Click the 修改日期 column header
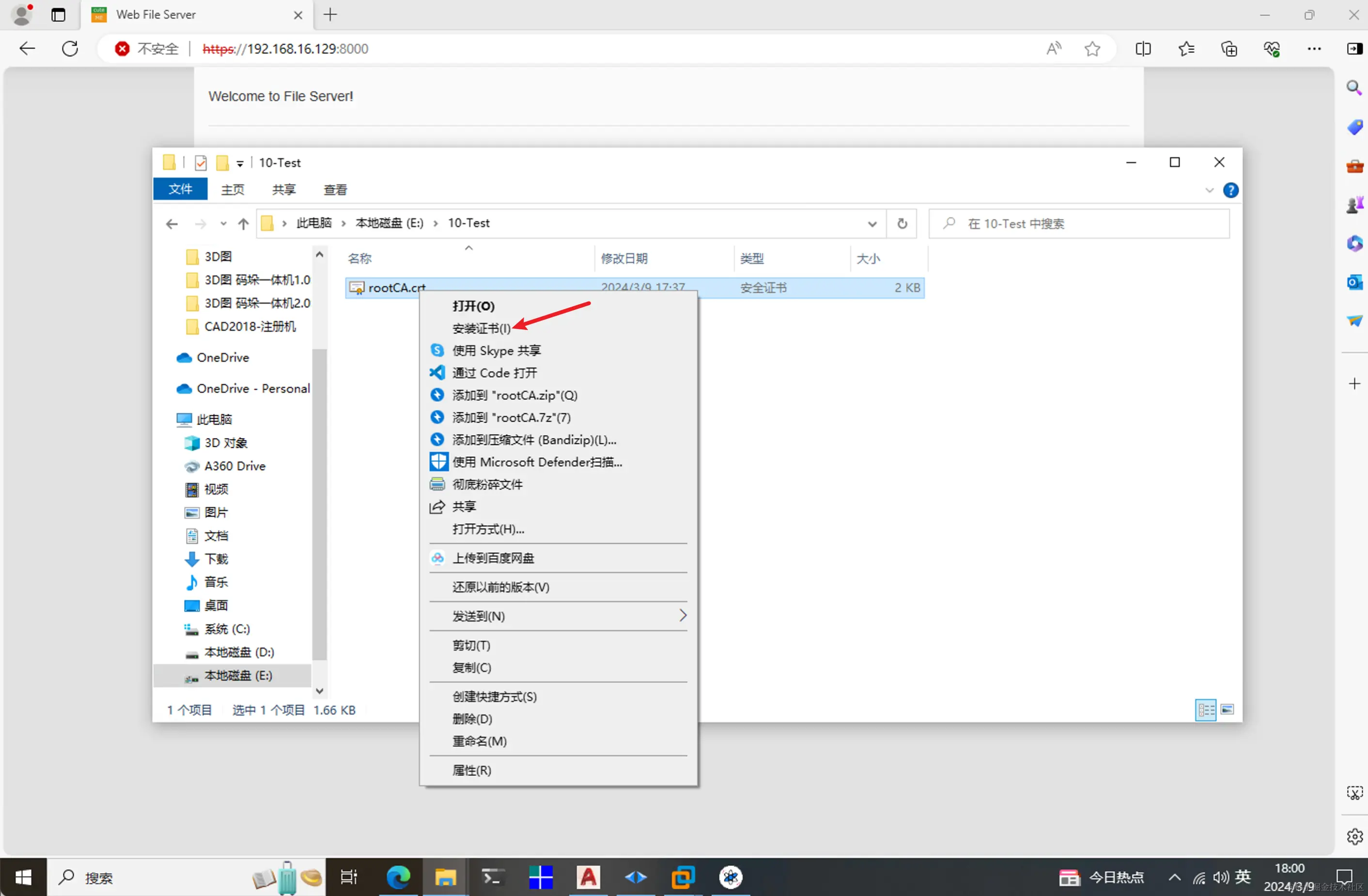Viewport: 1368px width, 896px height. pyautogui.click(x=665, y=259)
